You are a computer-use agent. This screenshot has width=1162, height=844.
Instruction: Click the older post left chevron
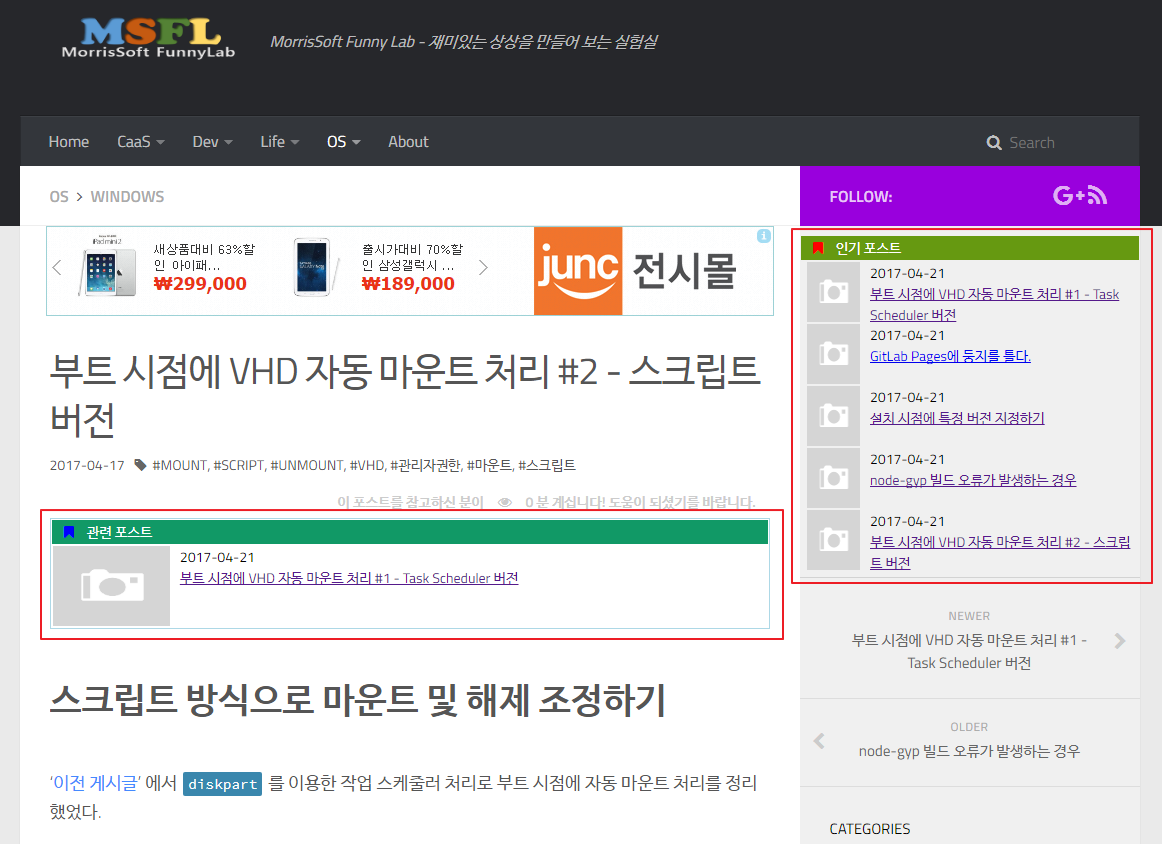(820, 741)
